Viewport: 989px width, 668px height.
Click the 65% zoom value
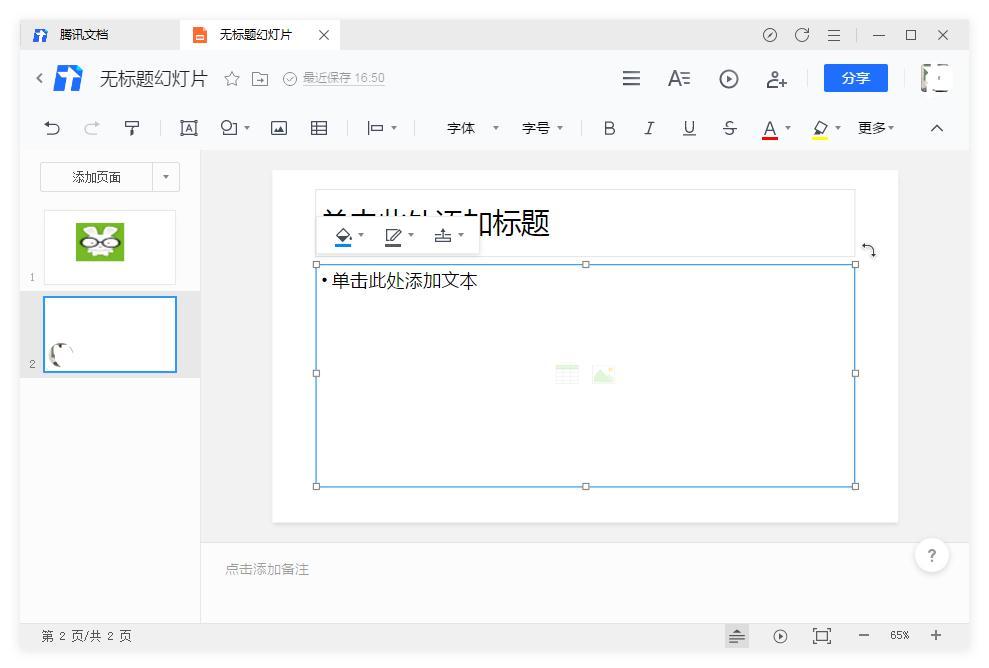point(899,635)
